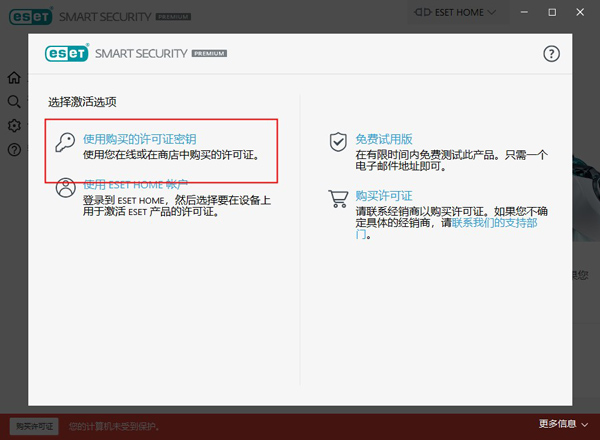Click the PREMIUM badge in dialog header
This screenshot has width=600, height=440.
(209, 53)
